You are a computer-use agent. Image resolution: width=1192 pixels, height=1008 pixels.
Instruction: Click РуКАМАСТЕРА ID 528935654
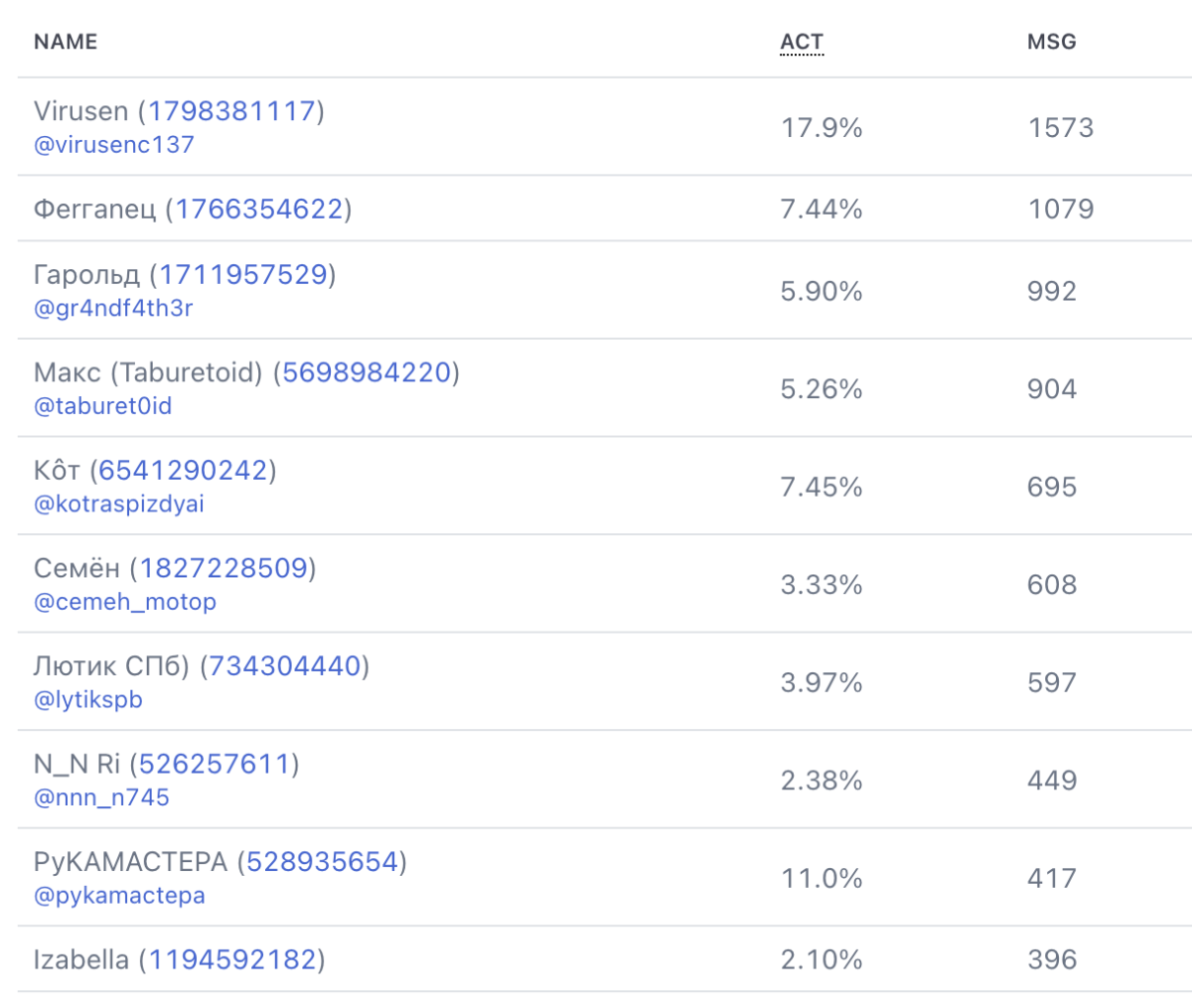coord(323,862)
